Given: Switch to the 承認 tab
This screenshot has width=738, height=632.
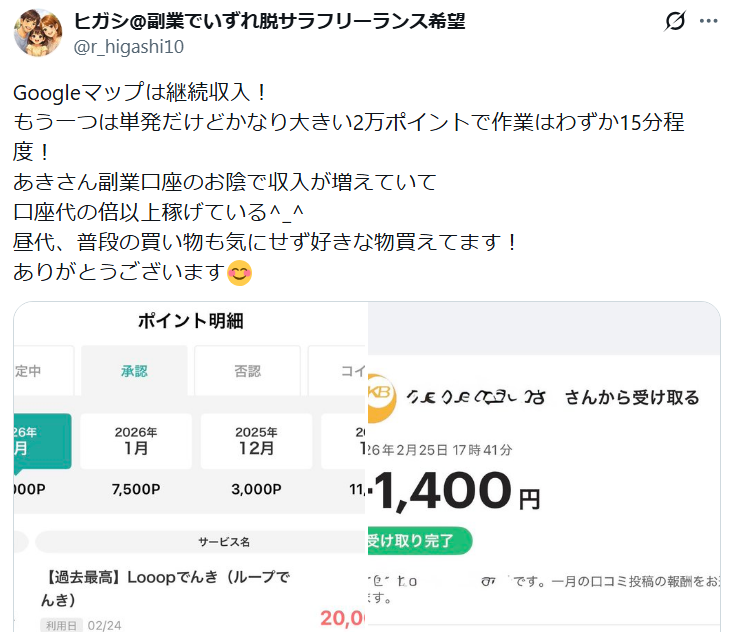Looking at the screenshot, I should (x=134, y=371).
